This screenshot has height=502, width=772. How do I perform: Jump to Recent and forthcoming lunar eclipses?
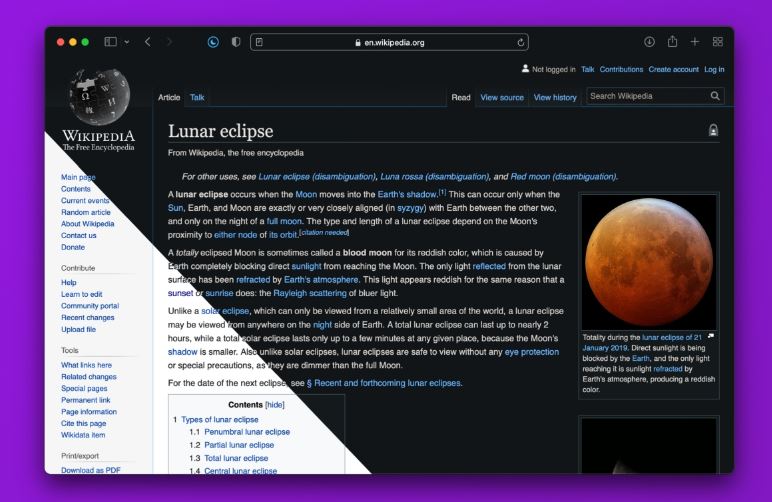pyautogui.click(x=384, y=383)
